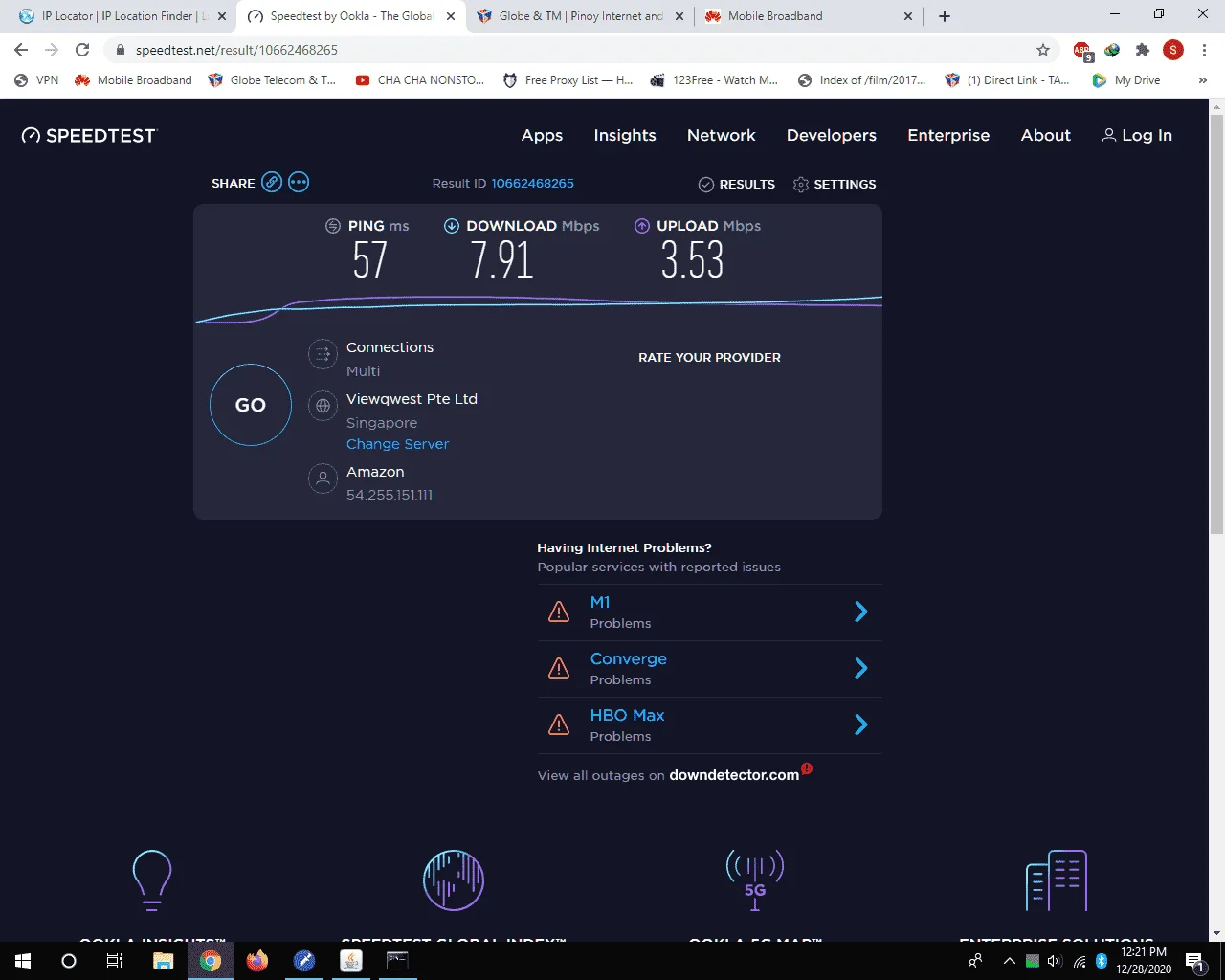The height and width of the screenshot is (980, 1225).
Task: Open File Explorer from taskbar
Action: point(164,961)
